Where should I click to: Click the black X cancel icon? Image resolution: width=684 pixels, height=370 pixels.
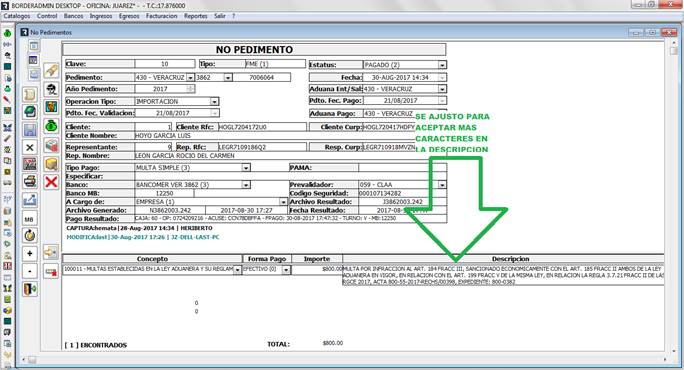(30, 147)
